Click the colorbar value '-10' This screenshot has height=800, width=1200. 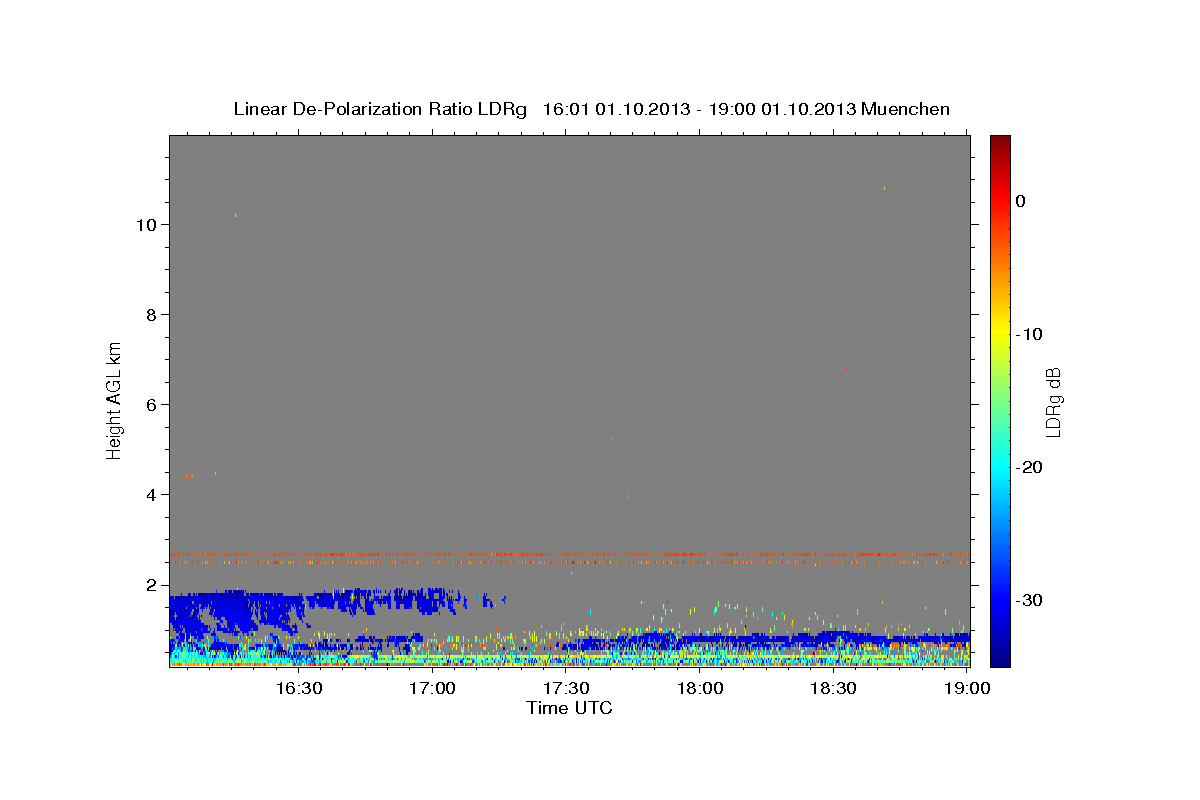click(x=1031, y=334)
